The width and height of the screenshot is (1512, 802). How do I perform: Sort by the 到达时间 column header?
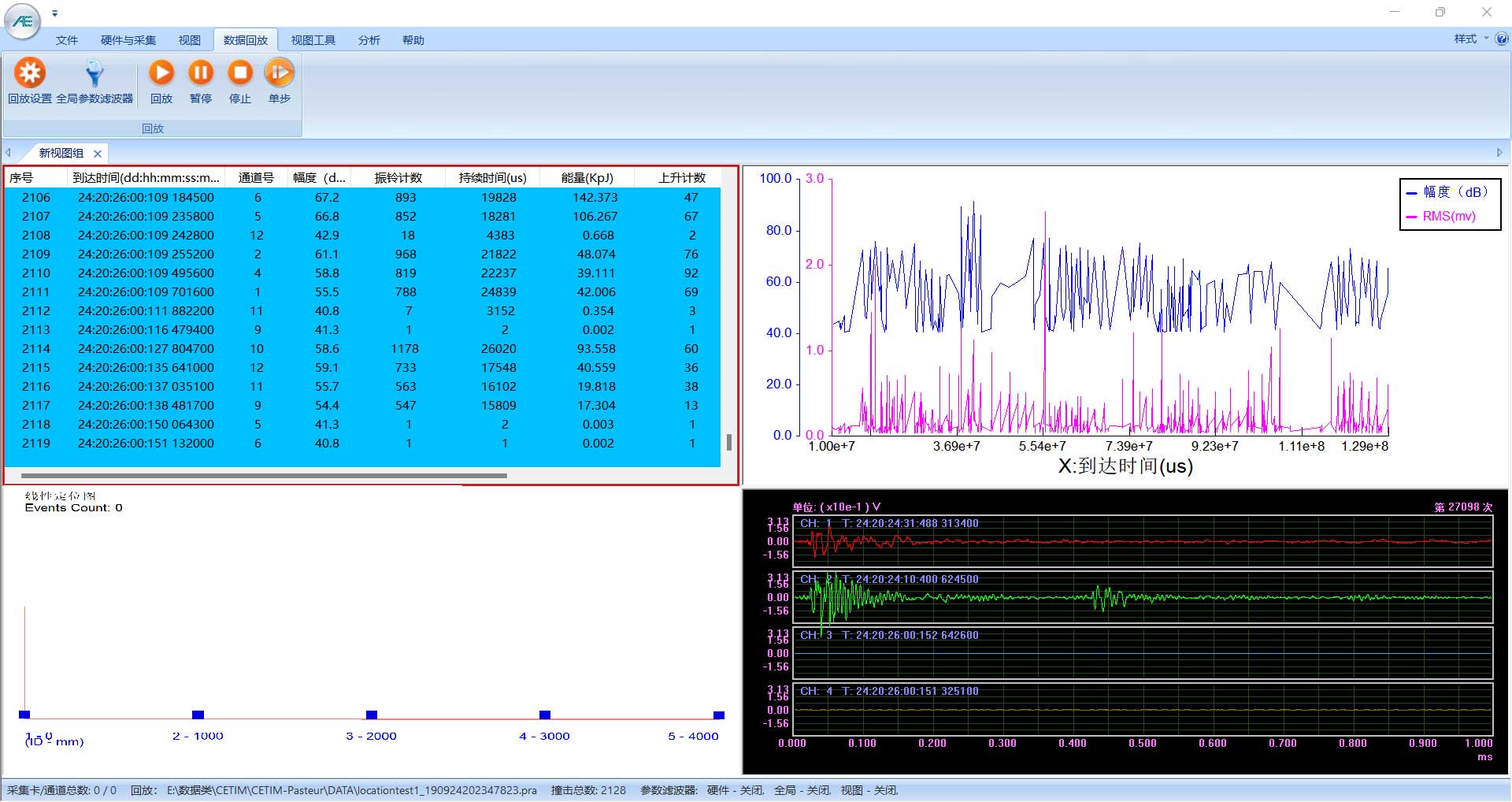tap(146, 177)
